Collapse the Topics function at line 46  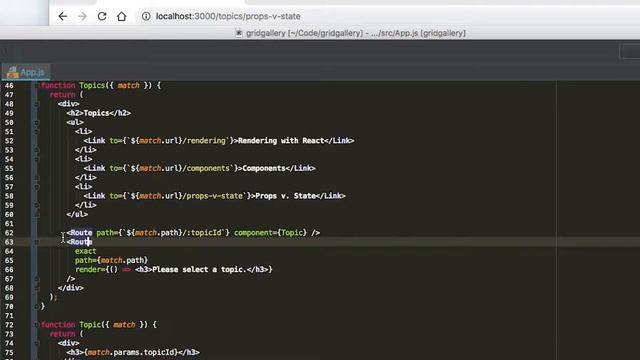(36, 85)
